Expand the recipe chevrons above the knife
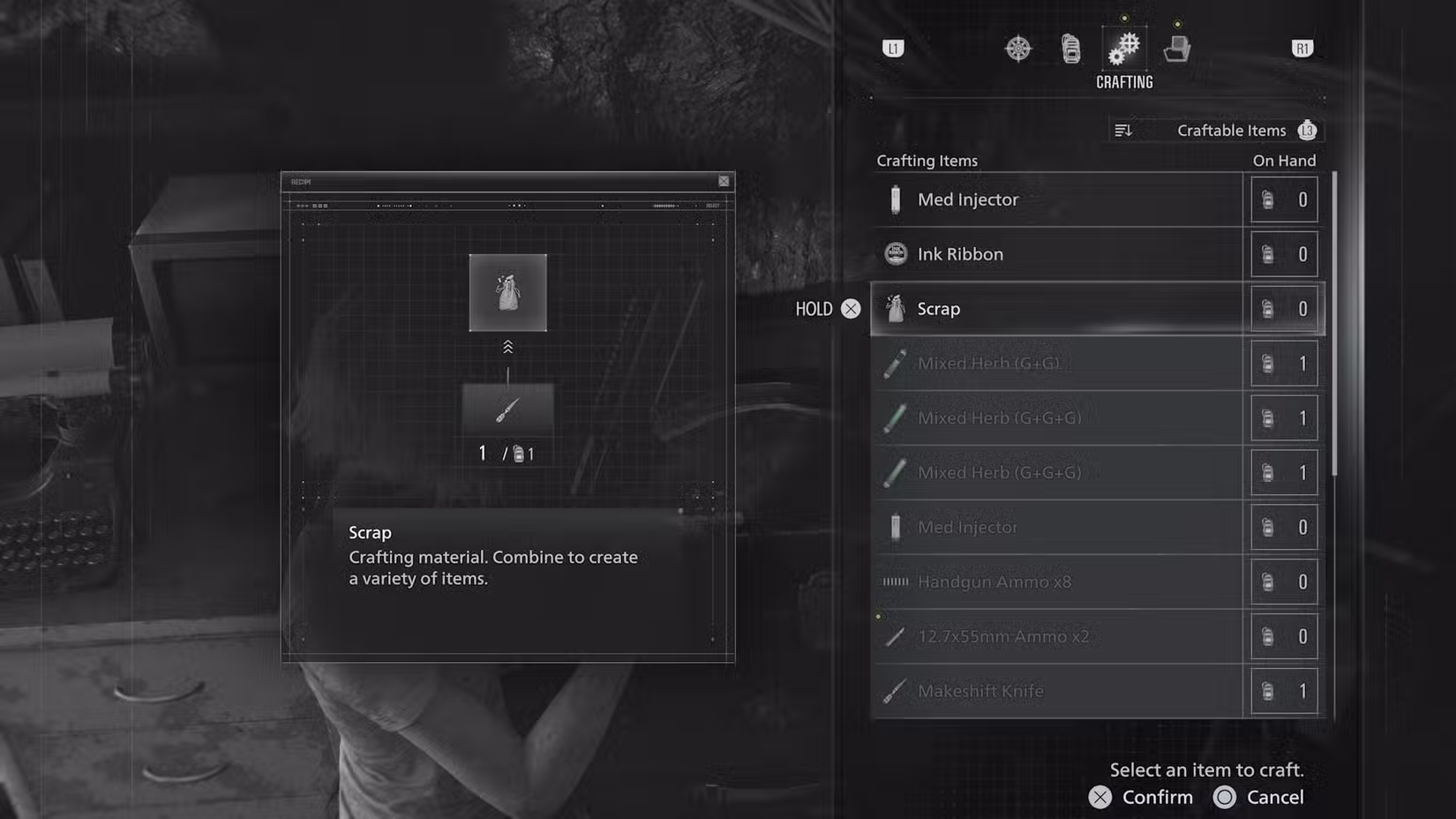Viewport: 1456px width, 819px height. click(508, 346)
